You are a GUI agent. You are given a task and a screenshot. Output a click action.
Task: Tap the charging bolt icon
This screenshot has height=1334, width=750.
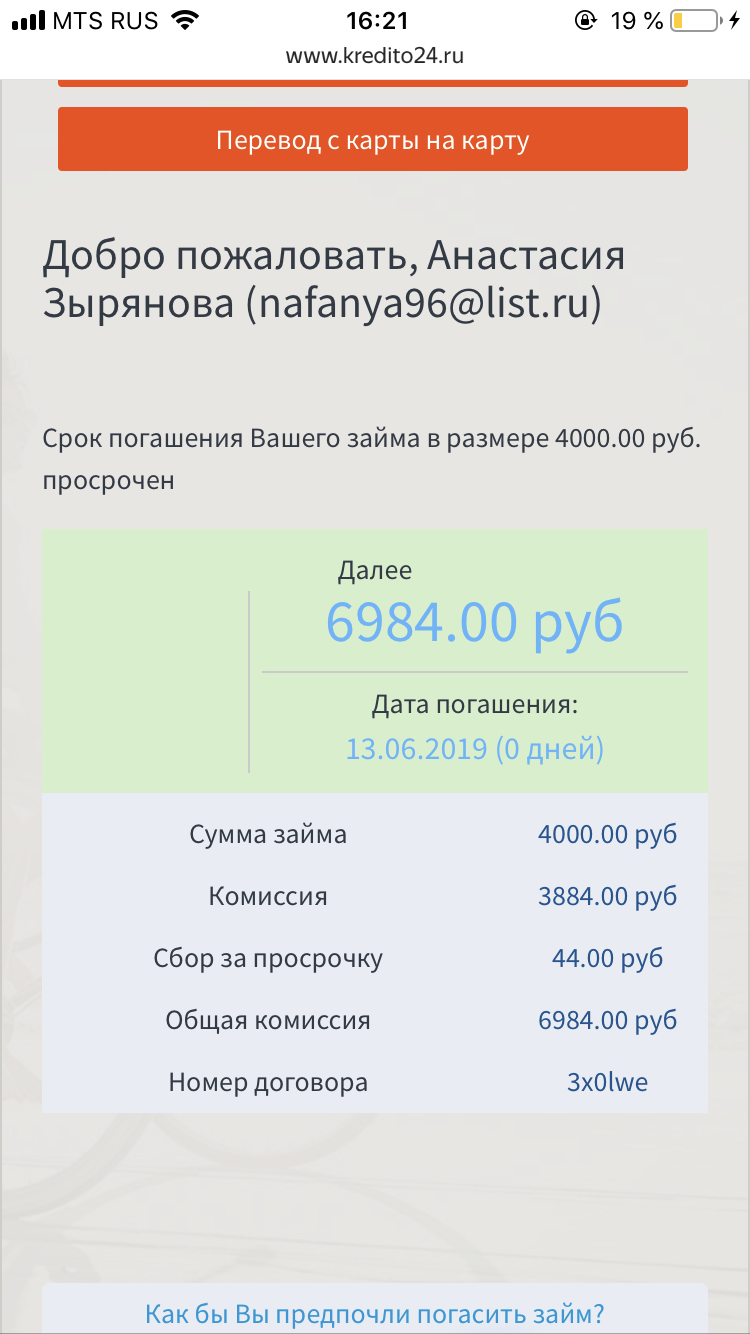tap(734, 20)
